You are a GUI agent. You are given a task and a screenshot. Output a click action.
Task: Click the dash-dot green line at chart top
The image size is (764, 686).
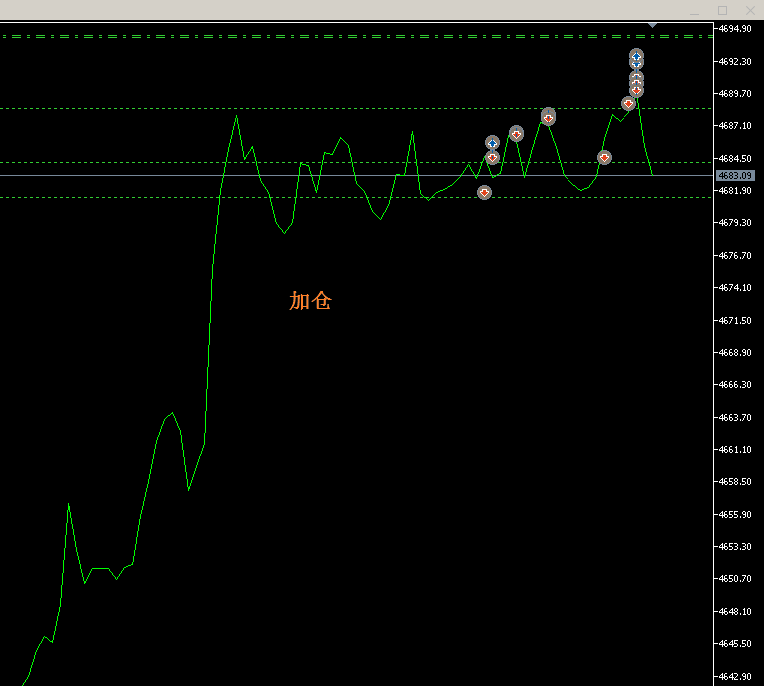click(300, 36)
